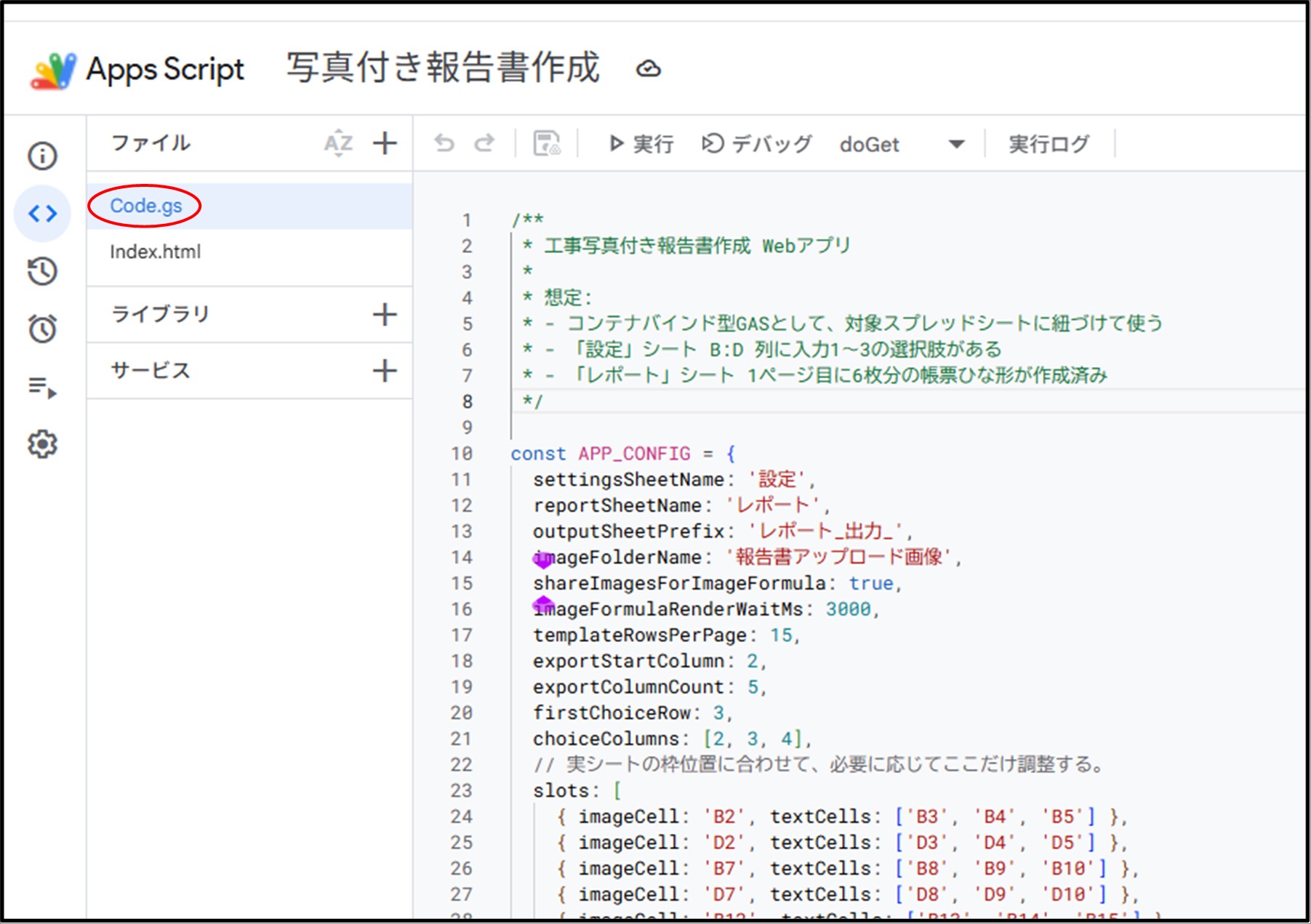Click line number 10 in gutter
This screenshot has width=1311, height=924.
(462, 454)
